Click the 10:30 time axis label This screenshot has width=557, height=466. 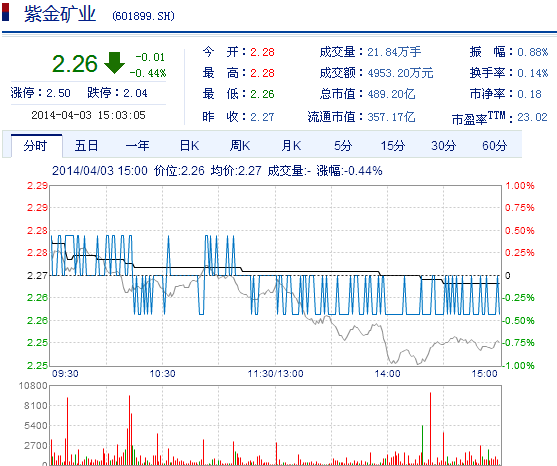pos(162,374)
